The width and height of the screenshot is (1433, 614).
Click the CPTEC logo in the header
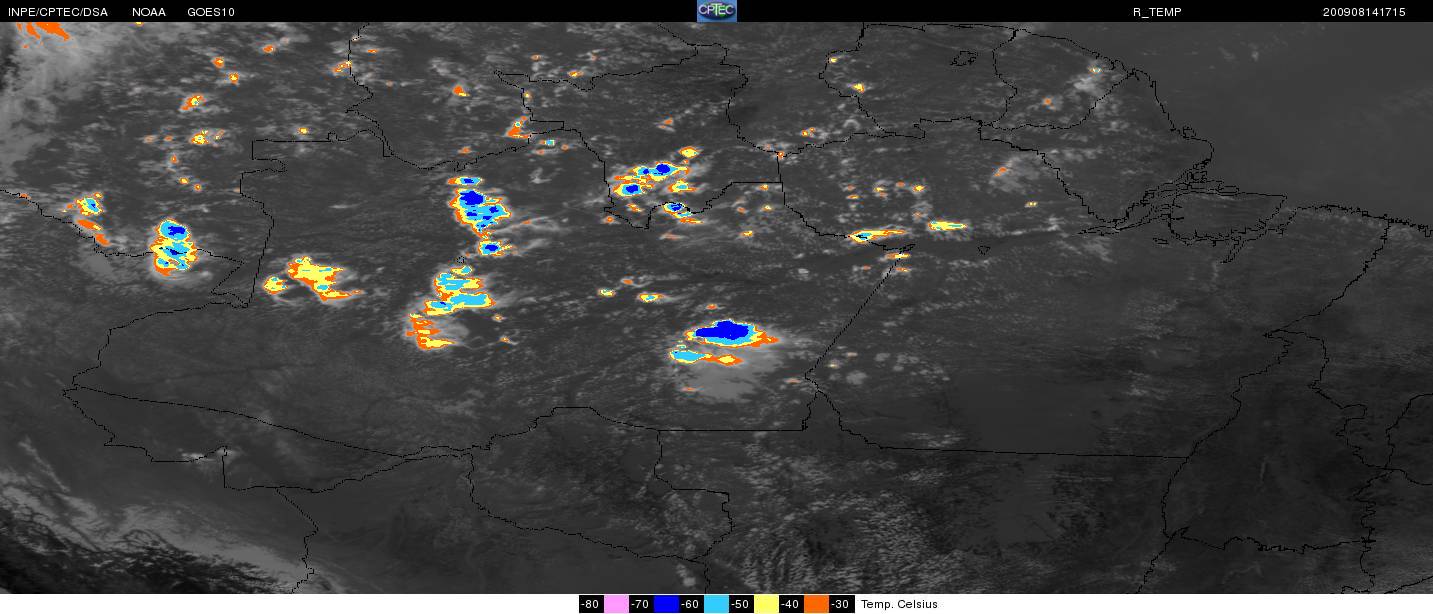pos(716,11)
